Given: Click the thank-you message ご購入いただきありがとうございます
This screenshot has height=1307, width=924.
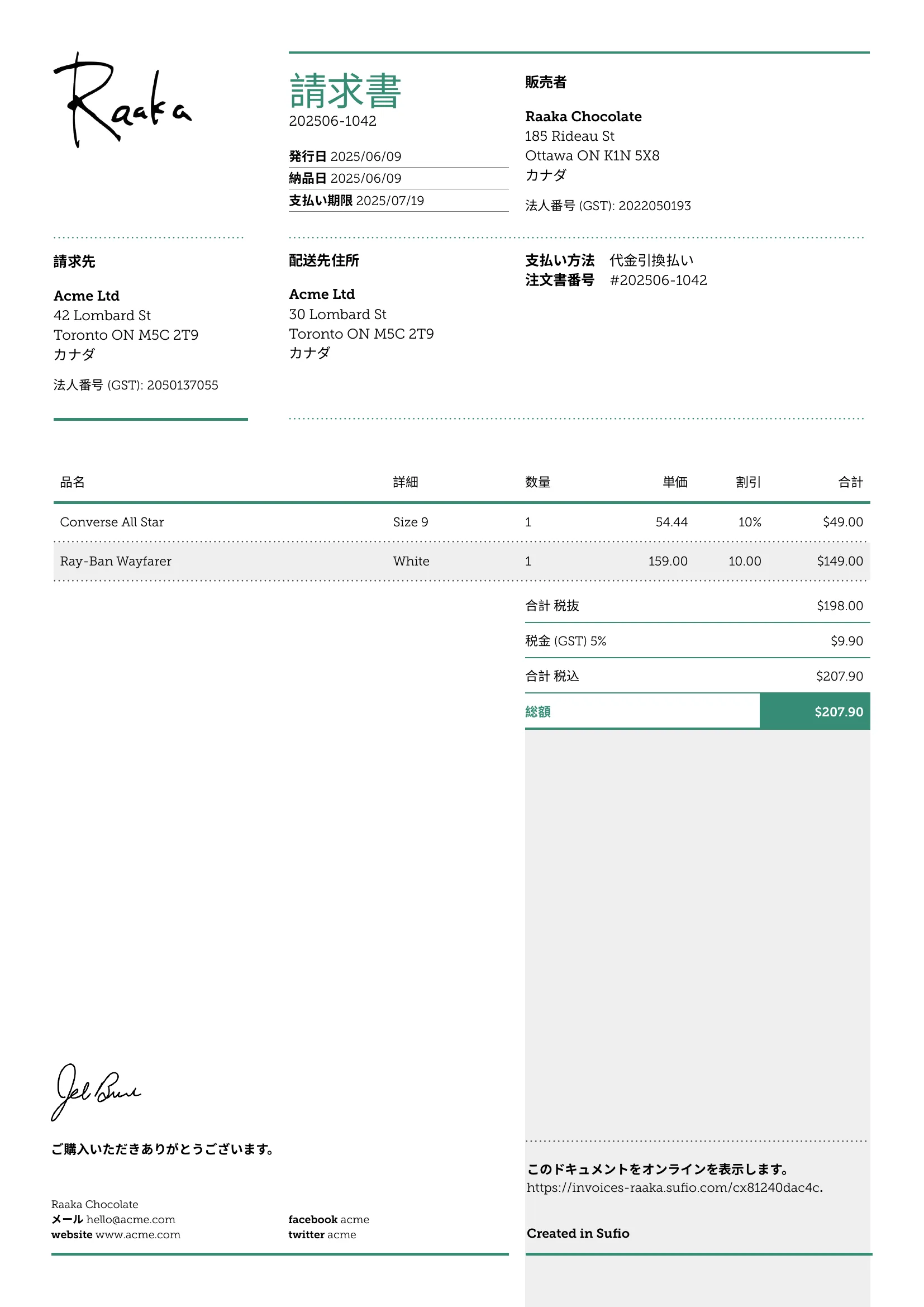Looking at the screenshot, I should tap(163, 1149).
